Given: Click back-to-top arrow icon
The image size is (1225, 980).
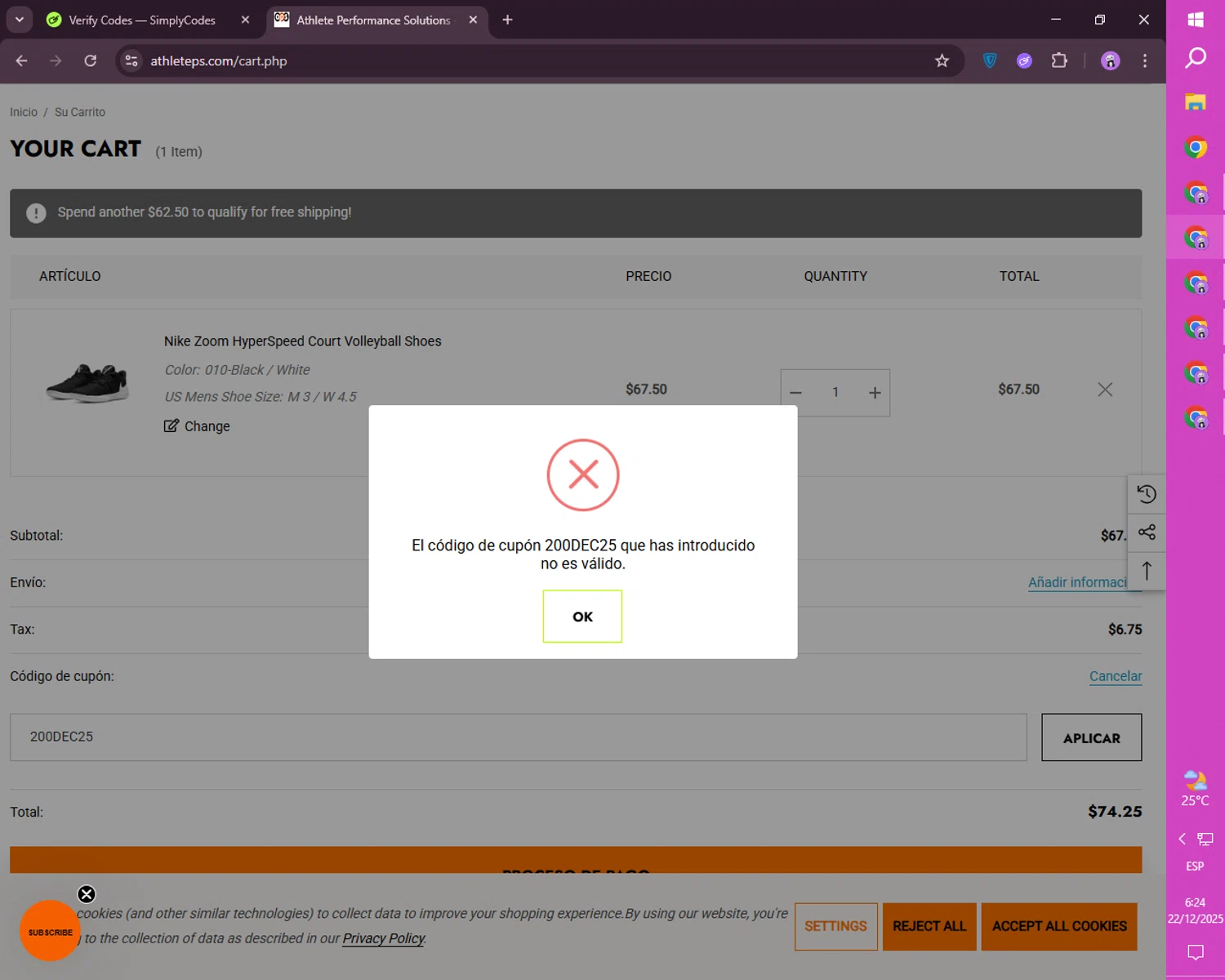Looking at the screenshot, I should click(x=1147, y=571).
